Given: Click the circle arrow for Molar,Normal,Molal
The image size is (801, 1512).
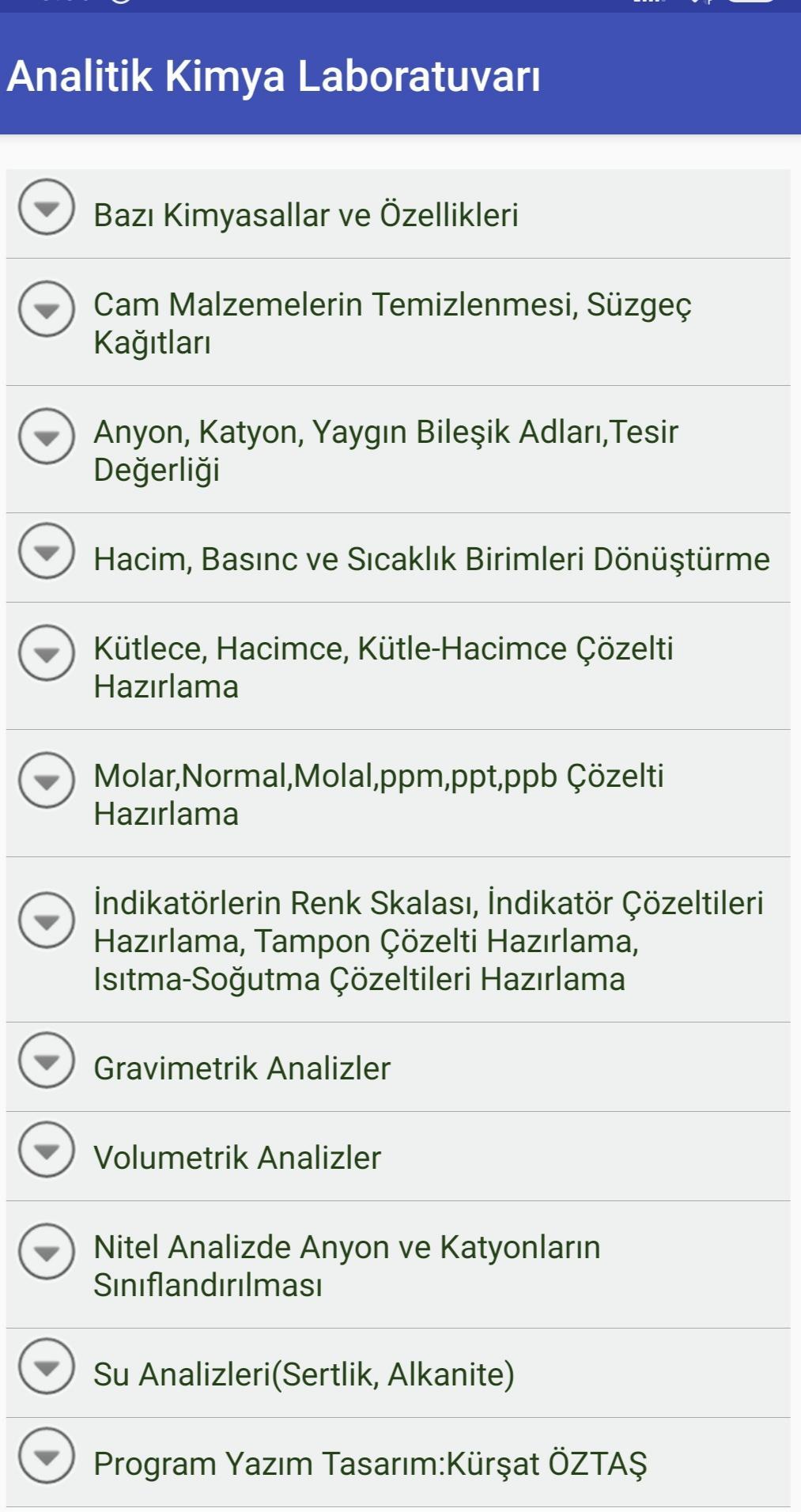Looking at the screenshot, I should pyautogui.click(x=47, y=780).
